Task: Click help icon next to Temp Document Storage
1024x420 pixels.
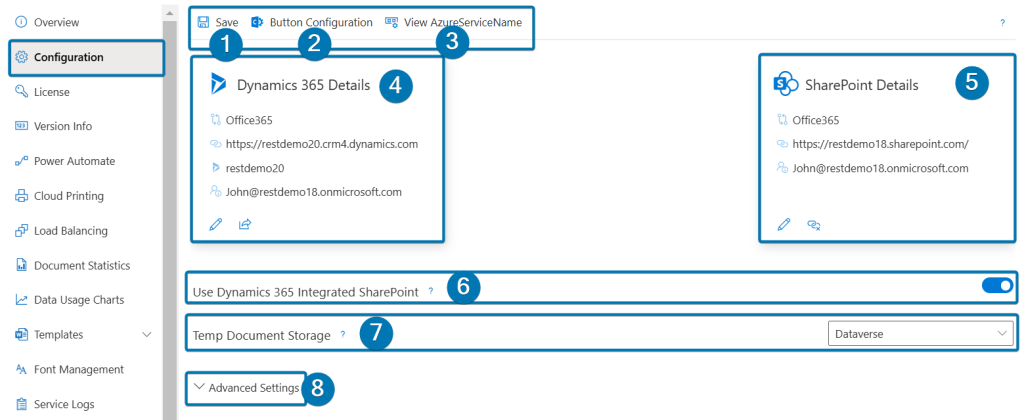Action: pos(343,334)
